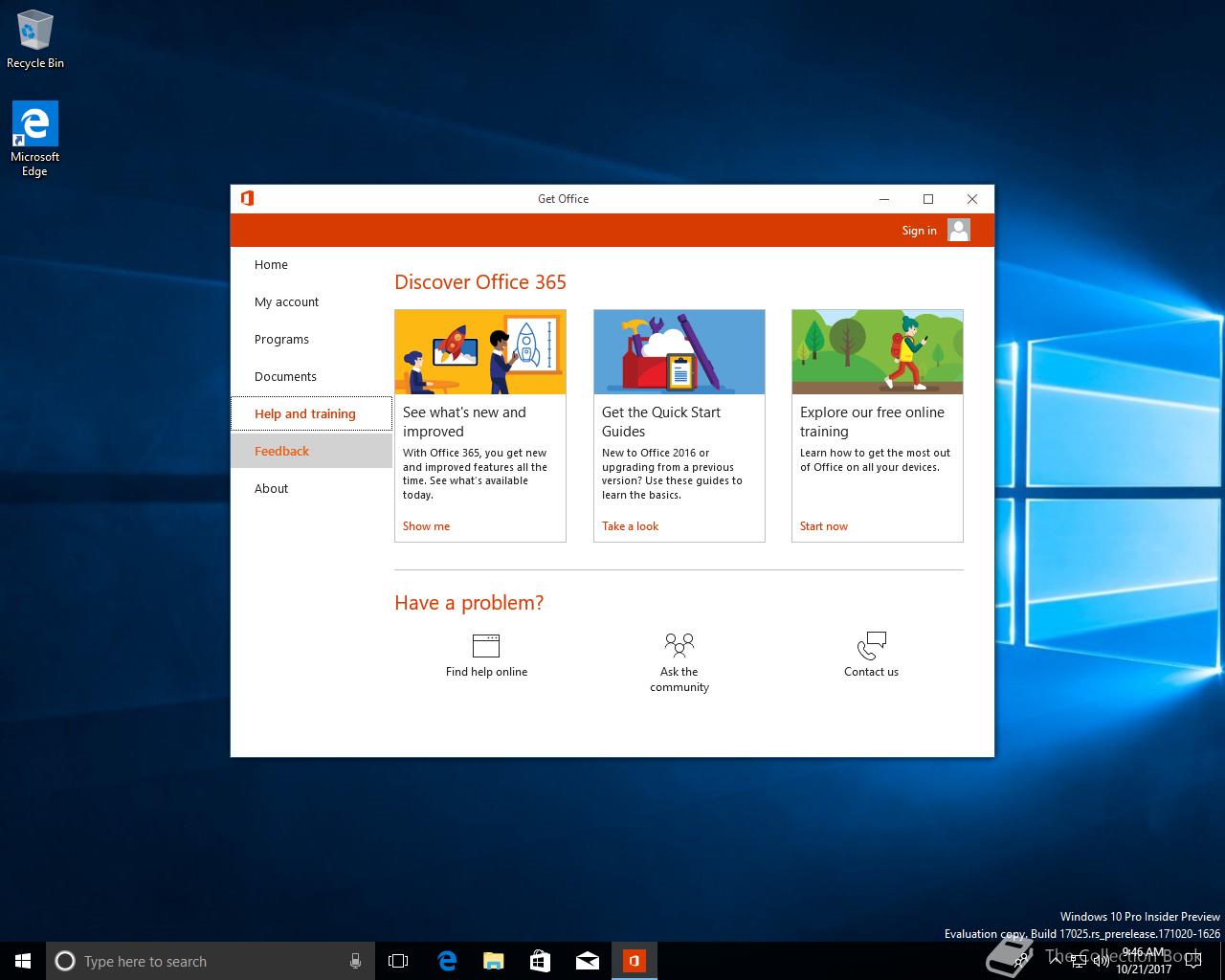This screenshot has height=980, width=1225.
Task: Minimize the Get Office window
Action: [884, 199]
